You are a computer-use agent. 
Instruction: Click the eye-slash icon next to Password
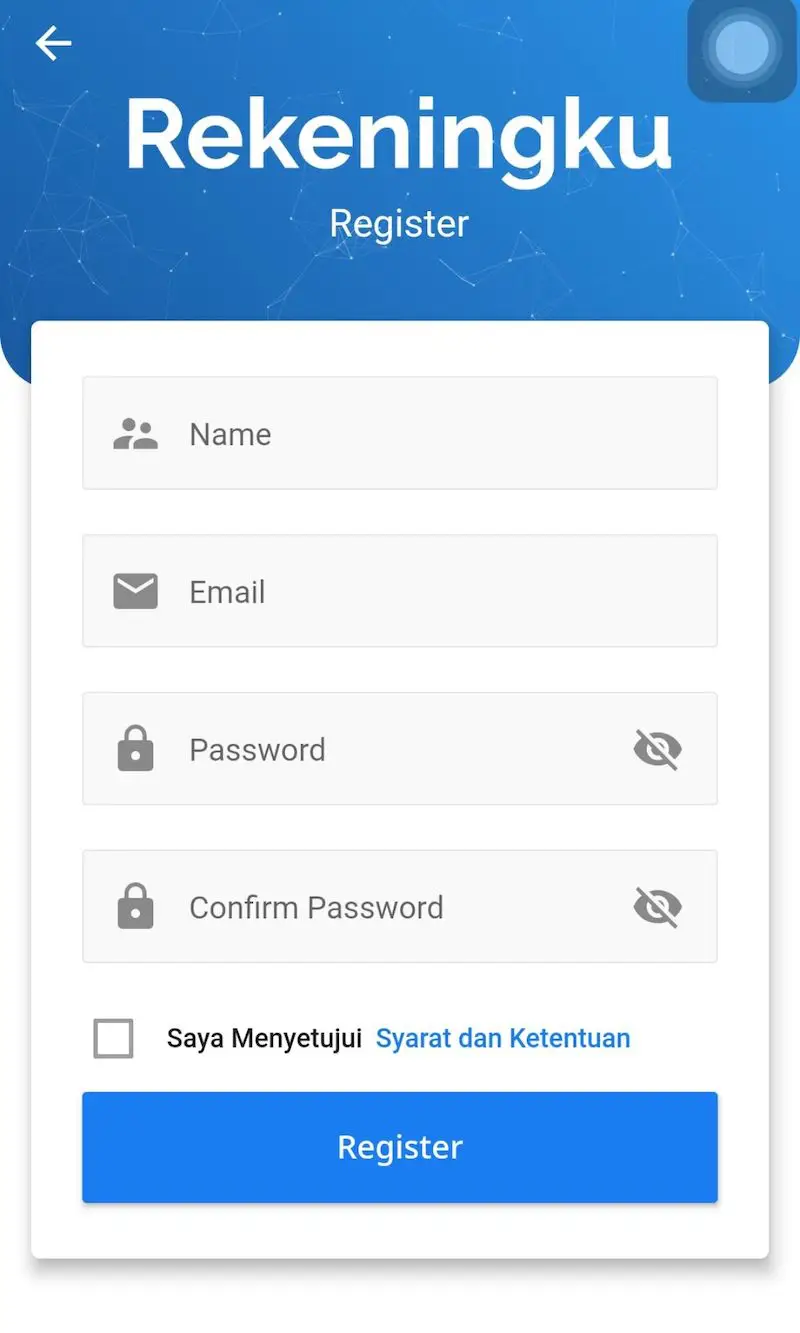[655, 749]
